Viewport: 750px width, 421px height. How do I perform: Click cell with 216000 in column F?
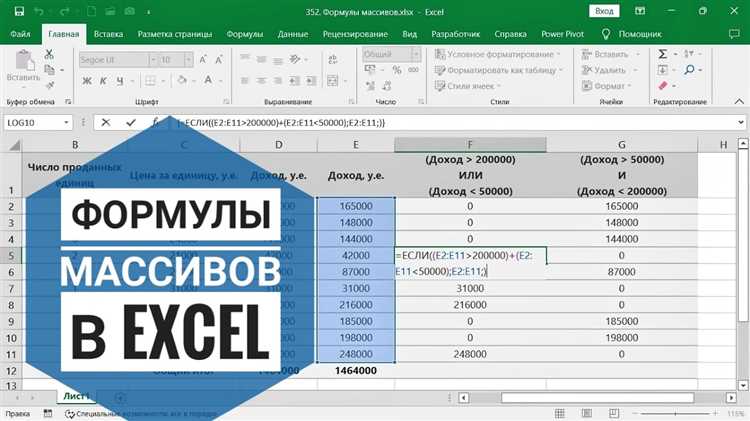point(470,305)
